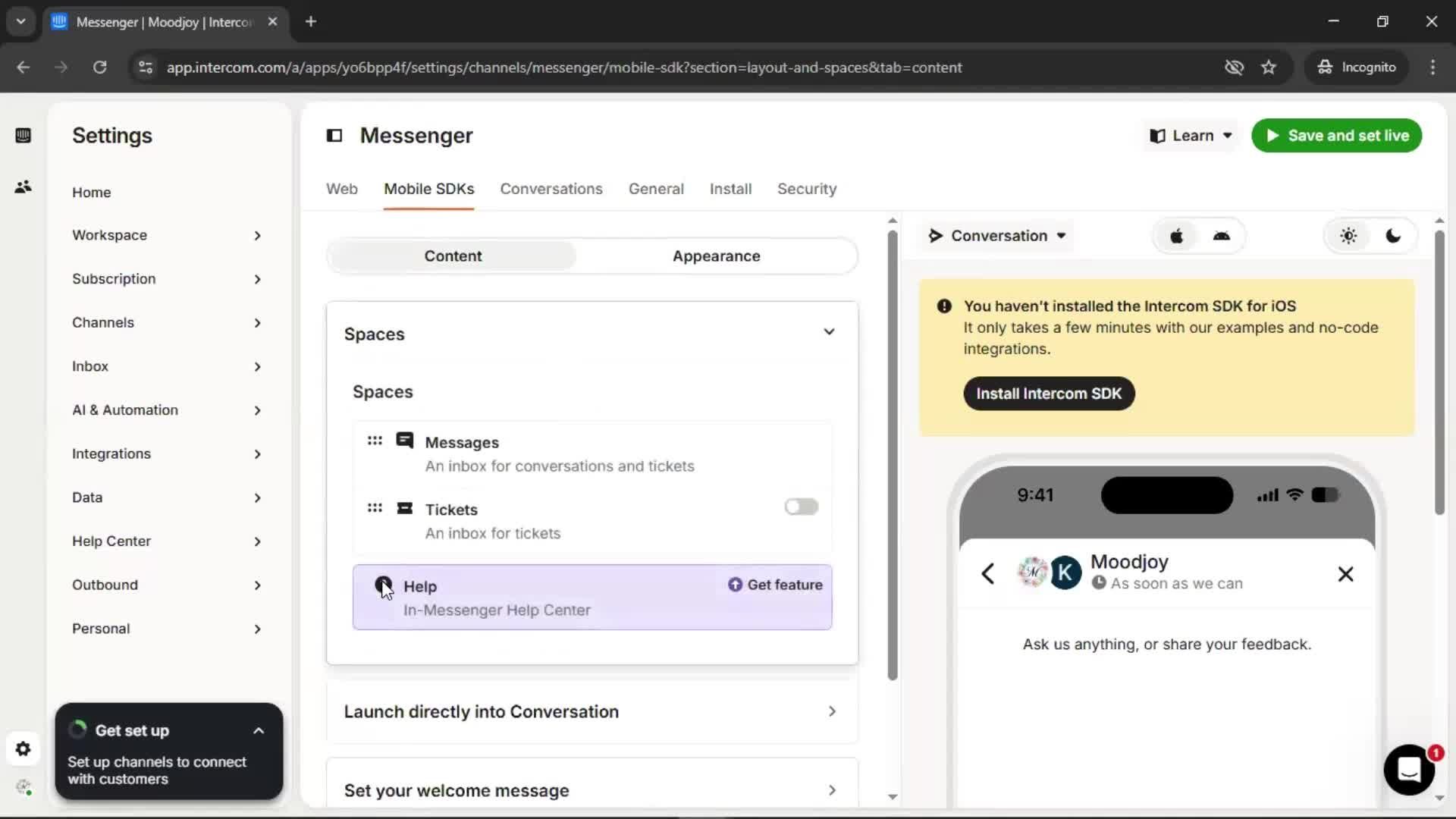Switch preview to light mode sun icon

click(1348, 236)
